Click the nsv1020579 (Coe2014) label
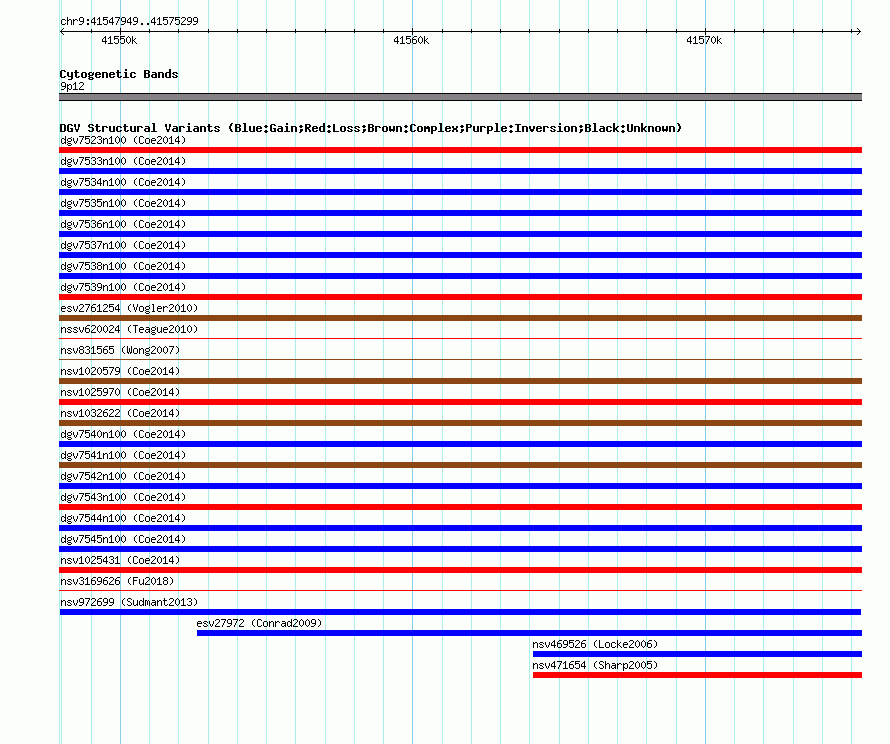The height and width of the screenshot is (744, 890). (x=120, y=371)
